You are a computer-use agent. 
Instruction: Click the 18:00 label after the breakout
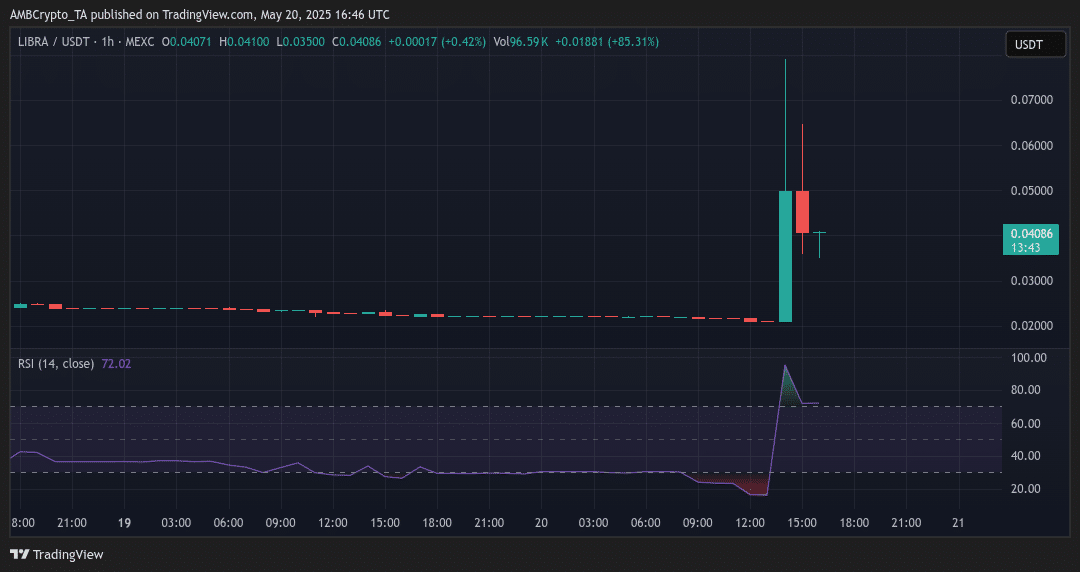click(854, 523)
